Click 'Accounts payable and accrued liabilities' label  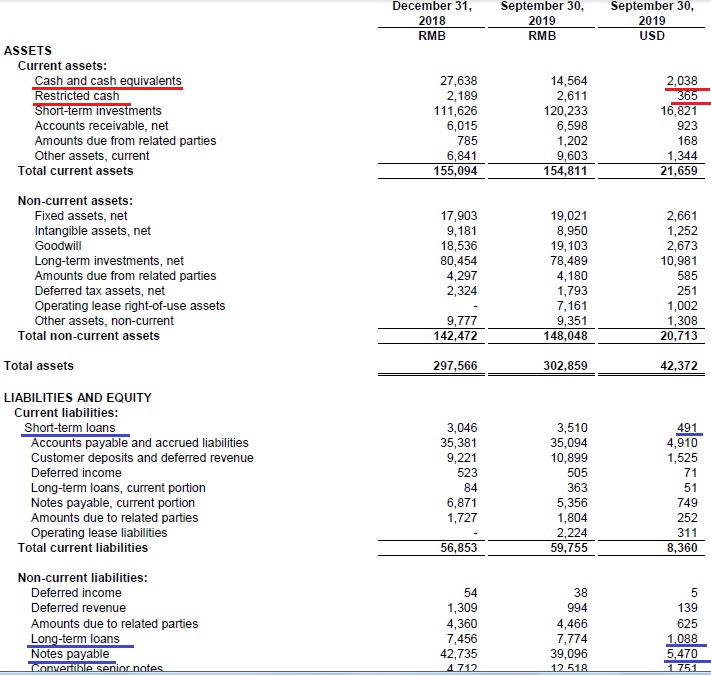click(140, 442)
